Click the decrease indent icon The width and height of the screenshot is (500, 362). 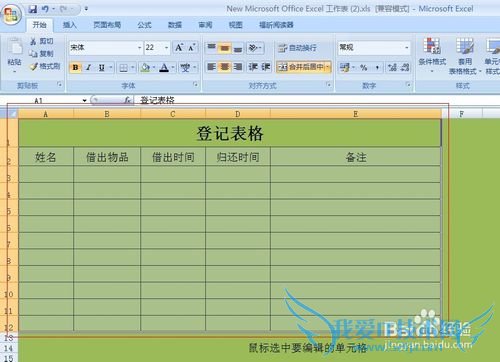pos(253,67)
